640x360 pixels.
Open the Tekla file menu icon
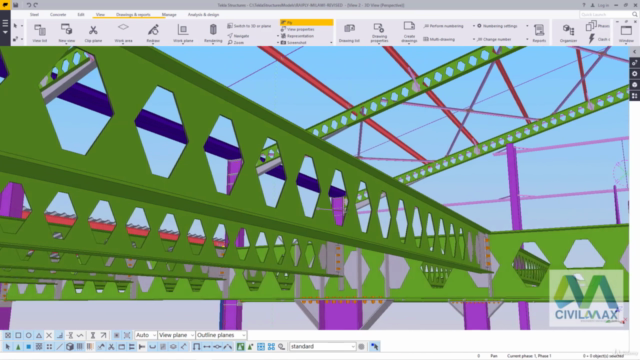[5, 5]
